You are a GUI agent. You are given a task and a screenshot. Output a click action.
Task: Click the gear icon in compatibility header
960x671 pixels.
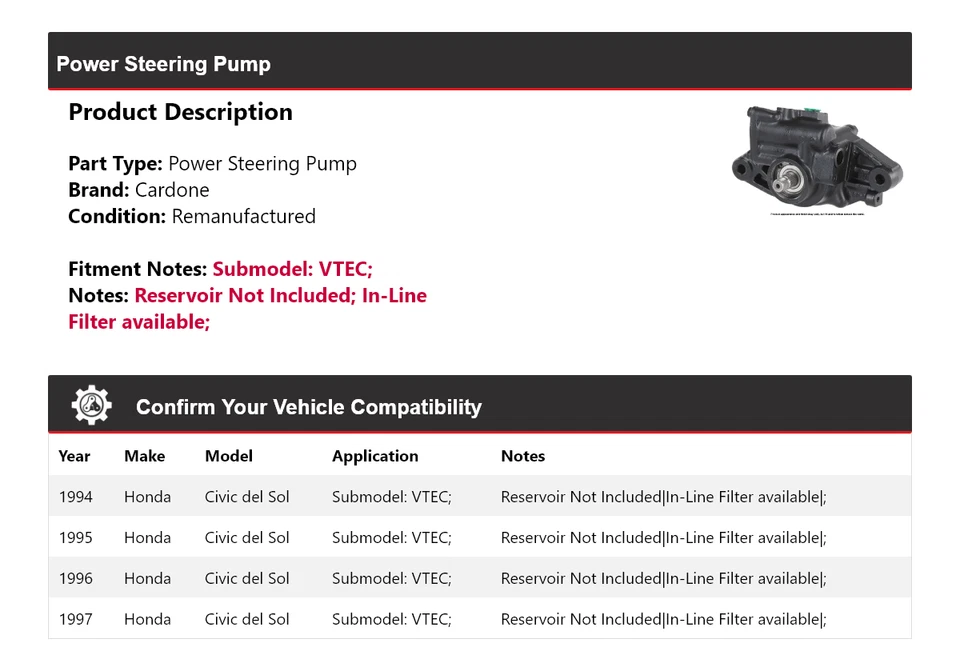[91, 405]
